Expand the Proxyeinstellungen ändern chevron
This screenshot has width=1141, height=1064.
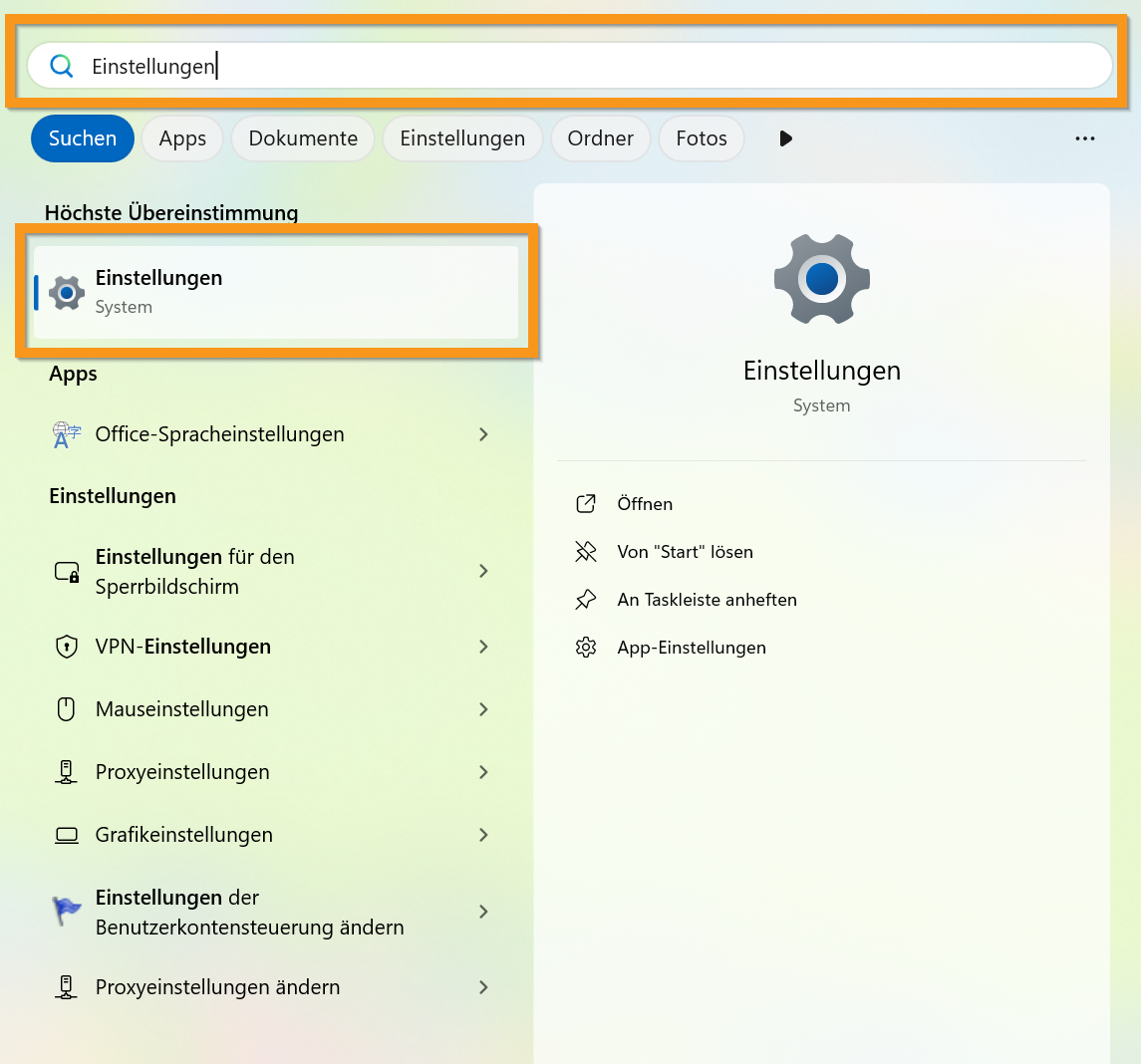483,987
